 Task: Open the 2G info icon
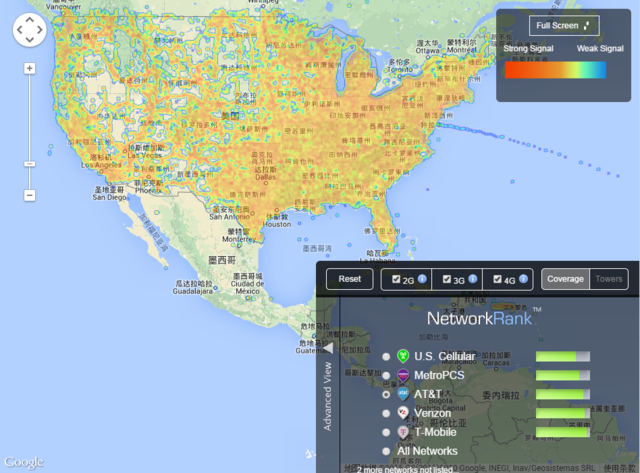[x=422, y=280]
